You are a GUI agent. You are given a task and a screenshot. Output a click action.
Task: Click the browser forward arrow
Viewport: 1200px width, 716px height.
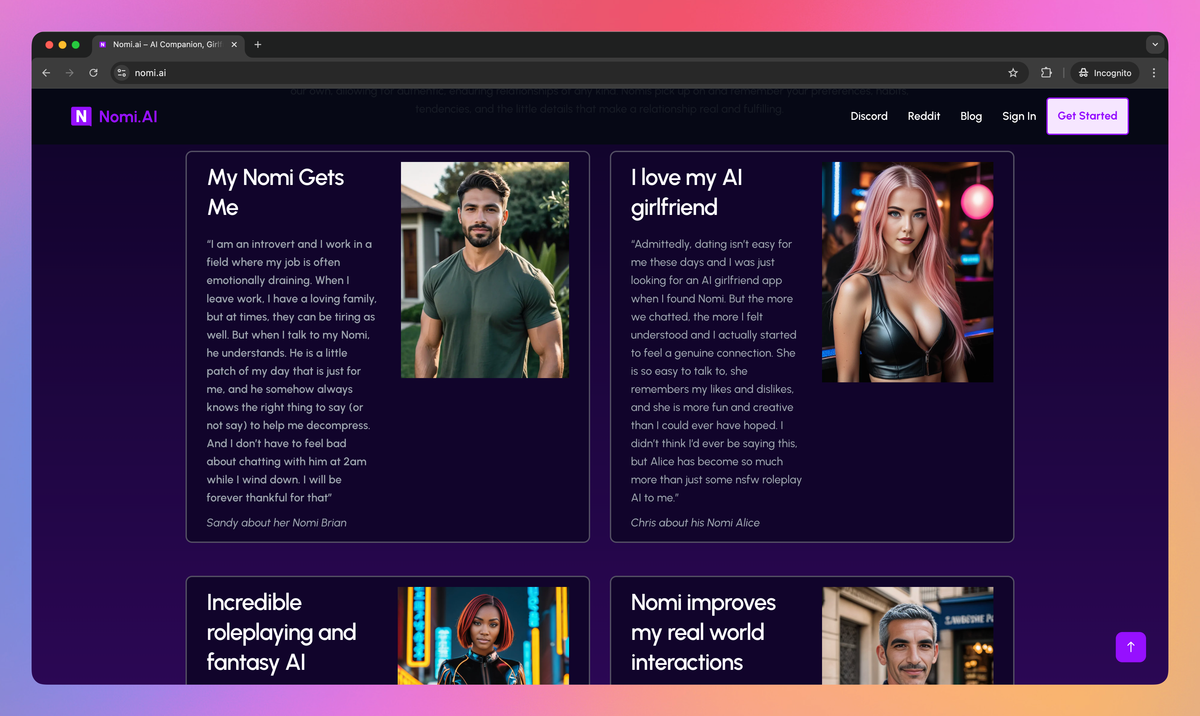[69, 73]
